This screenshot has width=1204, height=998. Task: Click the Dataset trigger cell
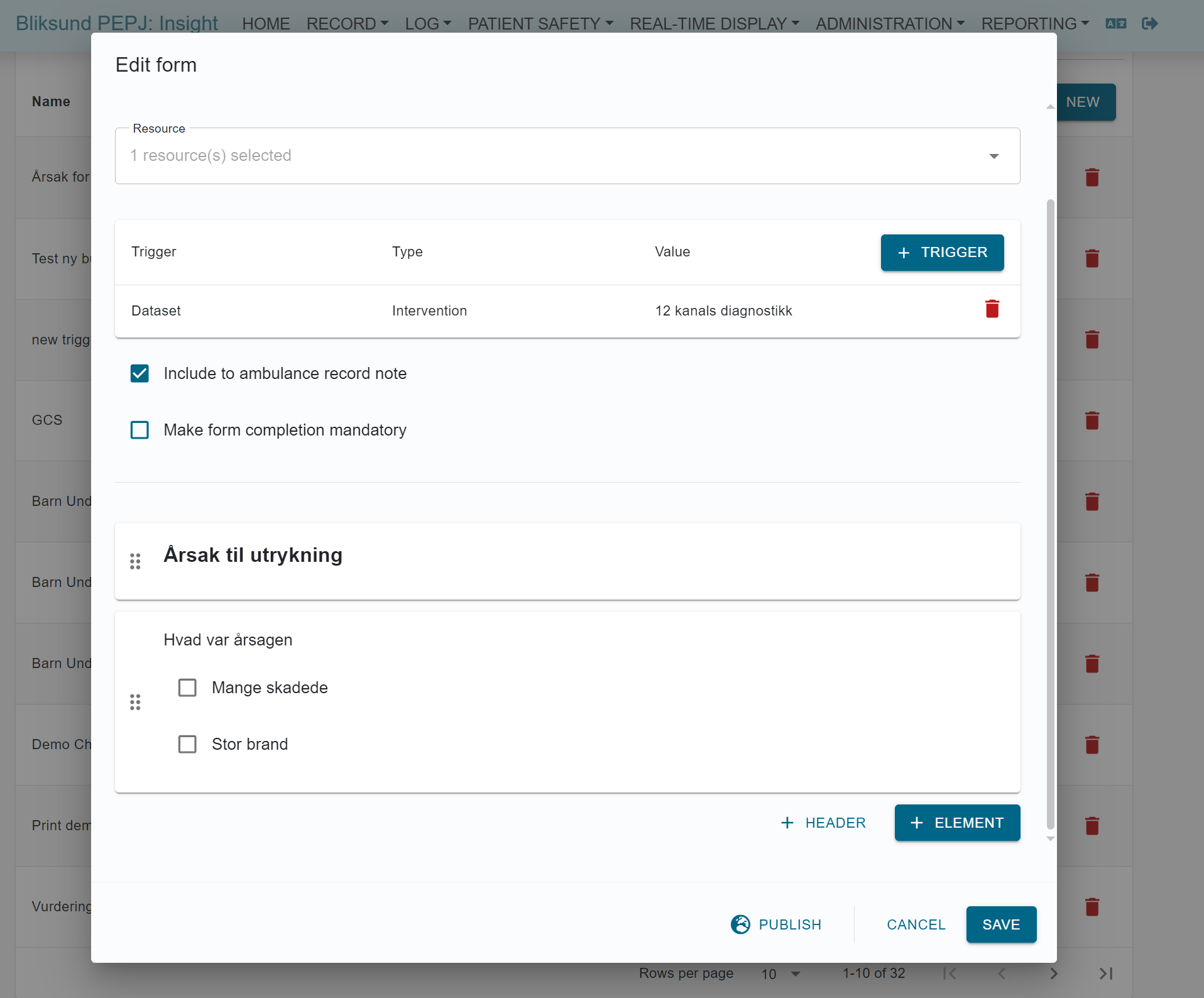pyautogui.click(x=156, y=310)
